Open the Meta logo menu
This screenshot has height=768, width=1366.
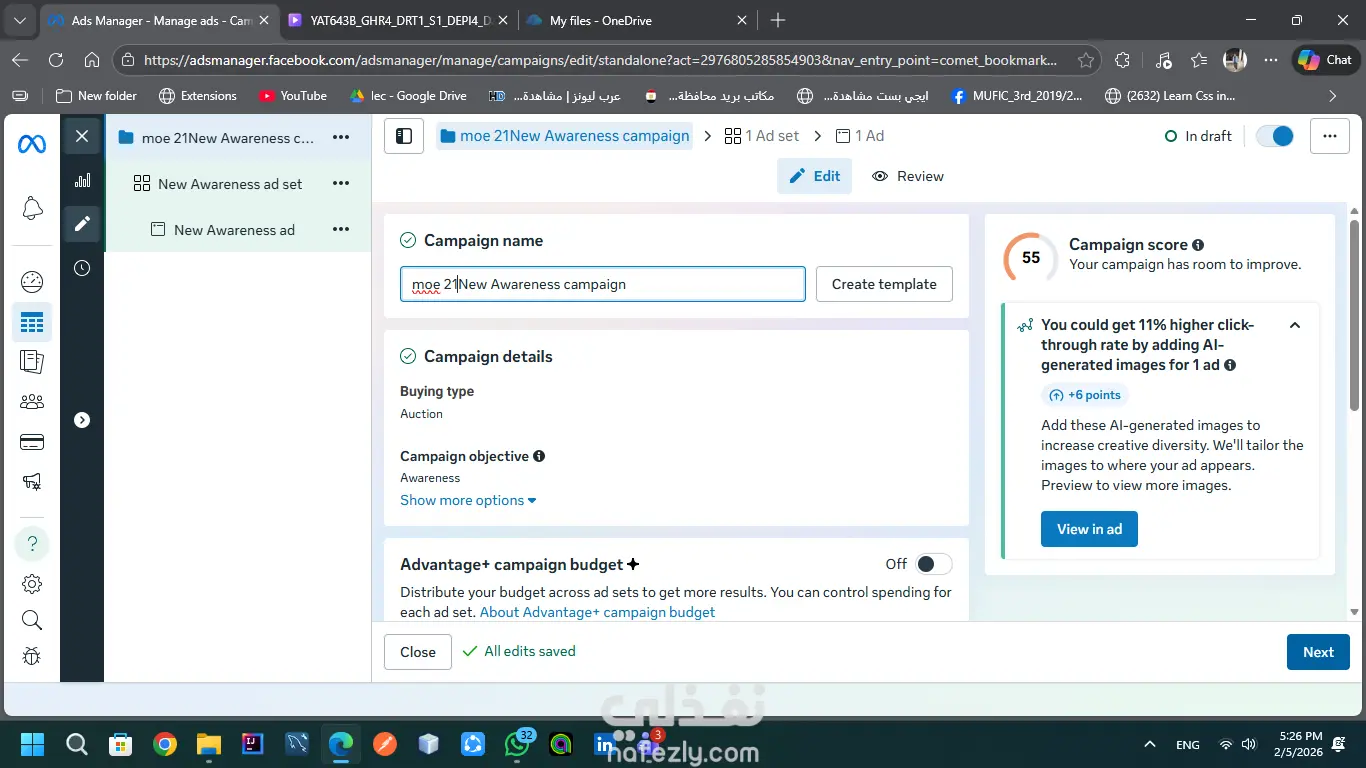click(x=32, y=145)
